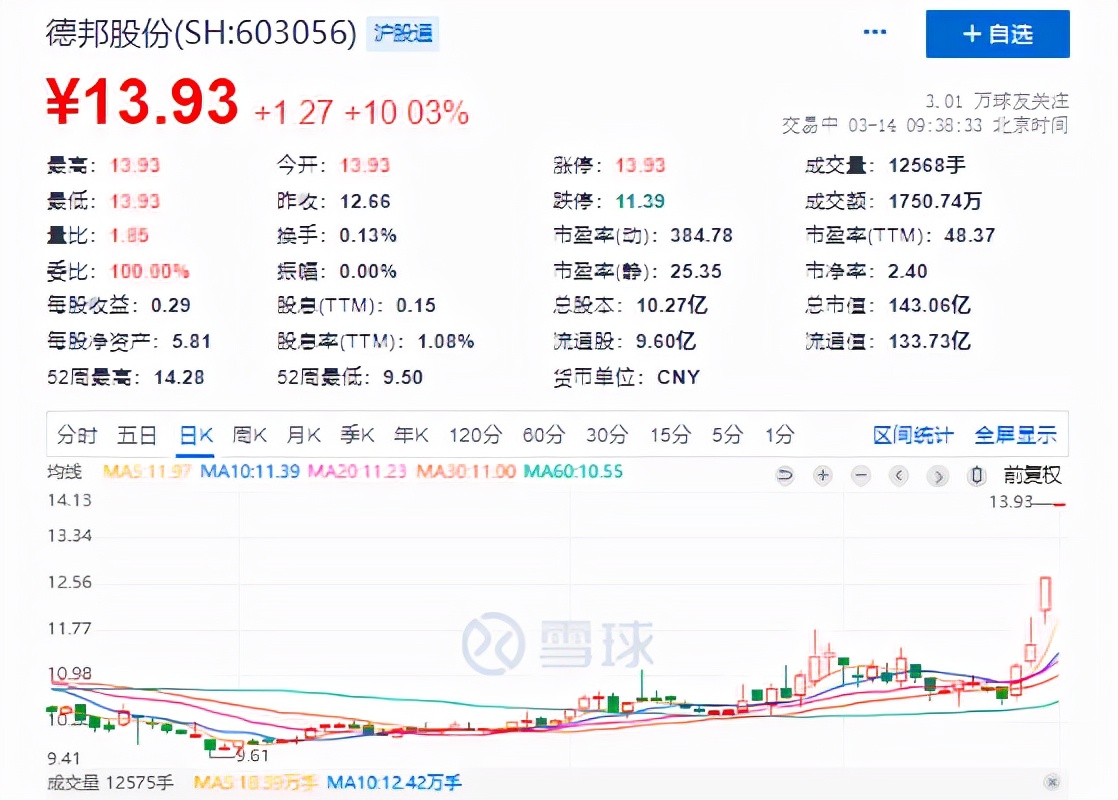This screenshot has height=800, width=1118.
Task: Switch to the 15分 chart tab
Action: coord(670,434)
